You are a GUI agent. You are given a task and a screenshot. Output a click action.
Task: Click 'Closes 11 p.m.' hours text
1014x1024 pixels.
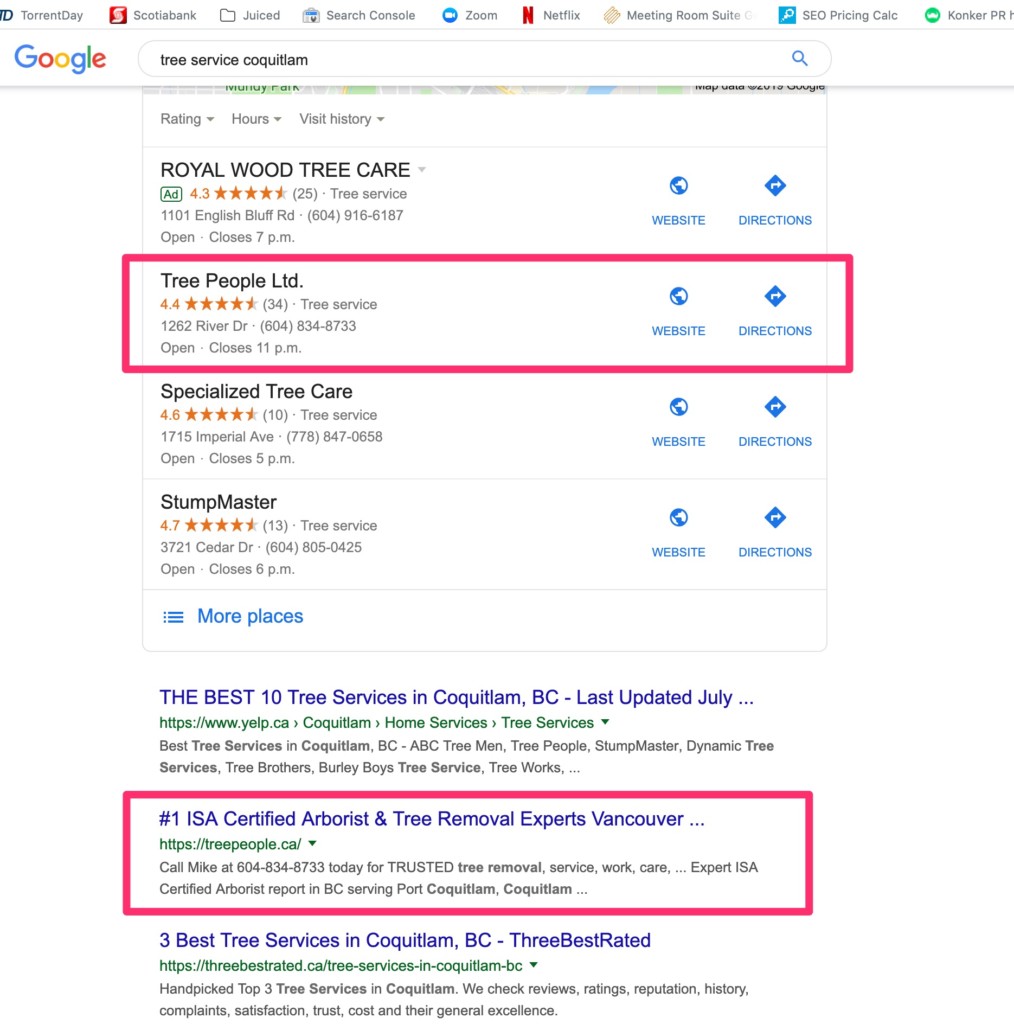coord(255,347)
